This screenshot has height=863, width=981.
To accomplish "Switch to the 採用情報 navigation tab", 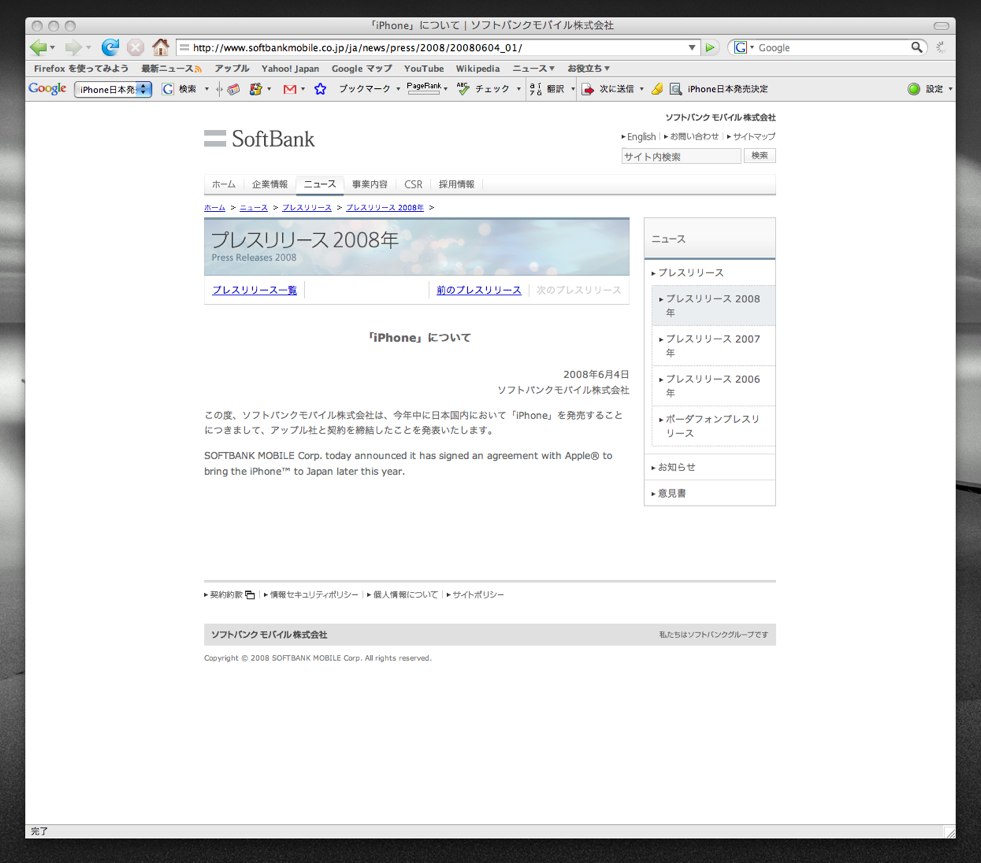I will (x=456, y=184).
